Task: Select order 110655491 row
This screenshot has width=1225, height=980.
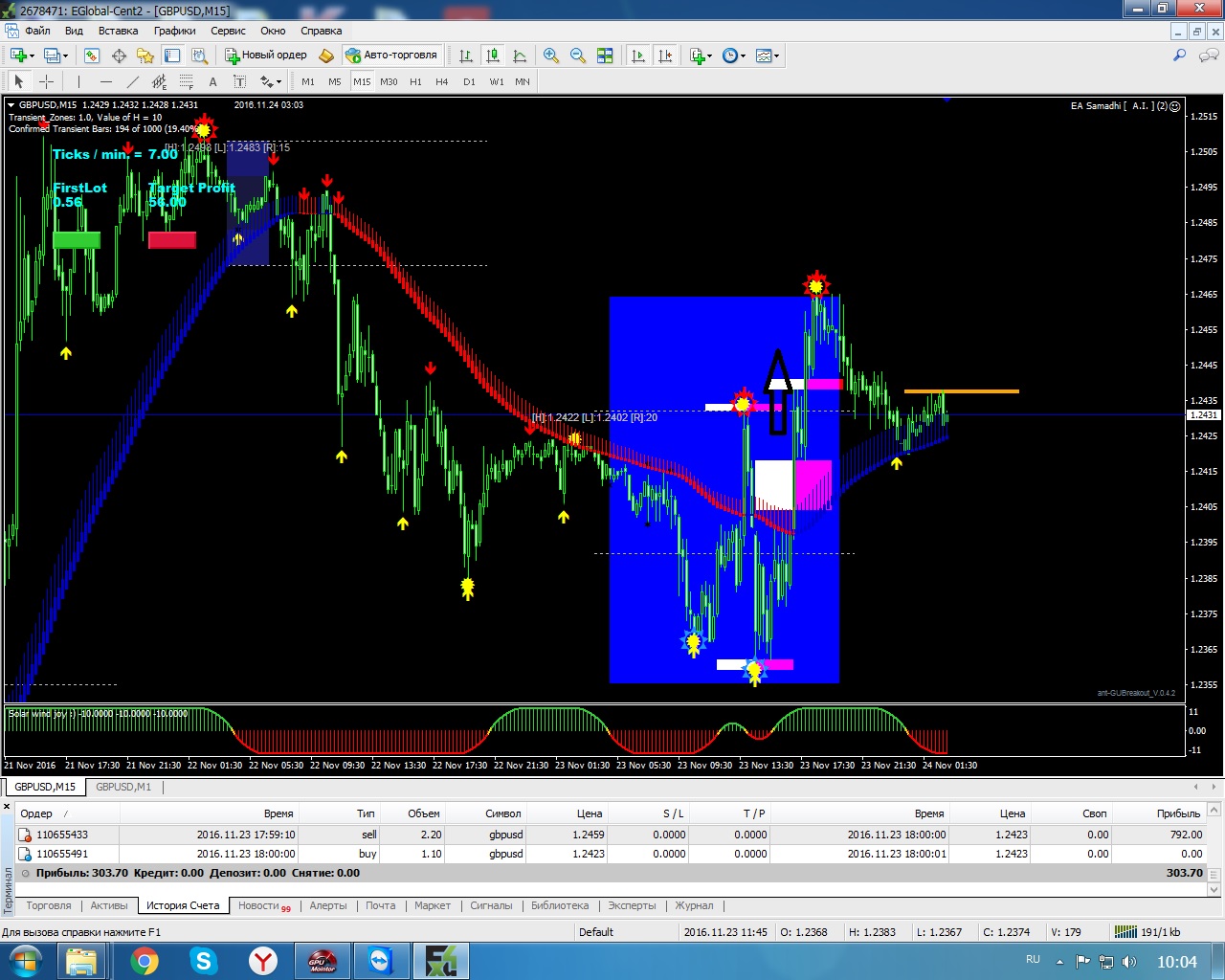Action: click(611, 854)
